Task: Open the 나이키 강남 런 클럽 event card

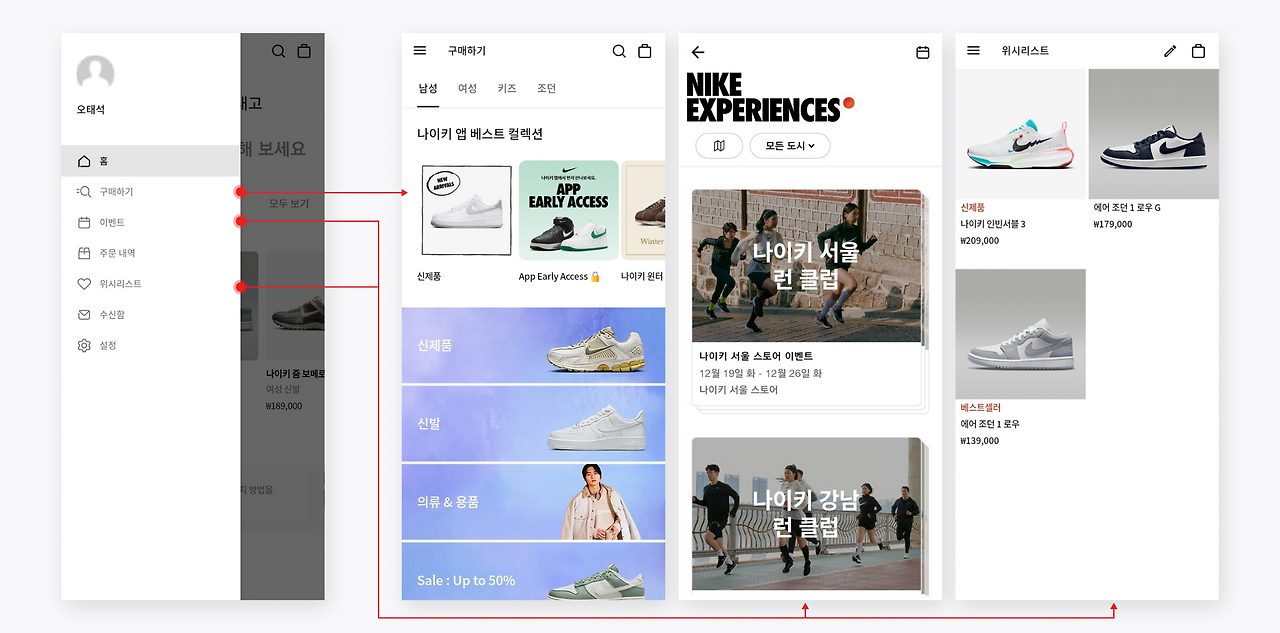Action: (806, 514)
